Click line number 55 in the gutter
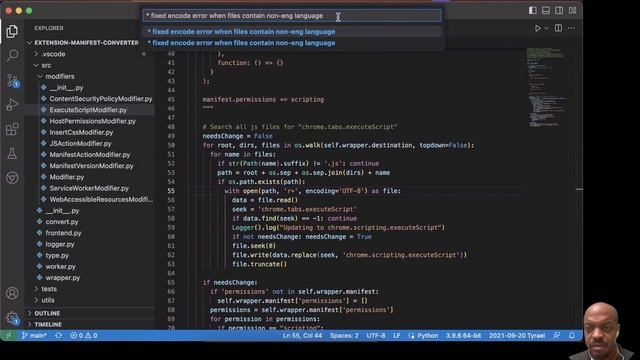This screenshot has width=640, height=360. [x=171, y=191]
